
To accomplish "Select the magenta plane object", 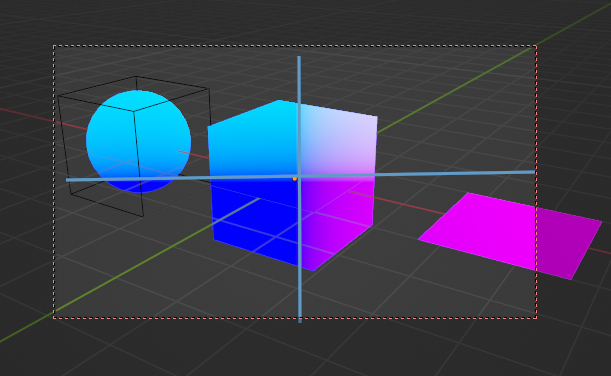I will coord(510,236).
